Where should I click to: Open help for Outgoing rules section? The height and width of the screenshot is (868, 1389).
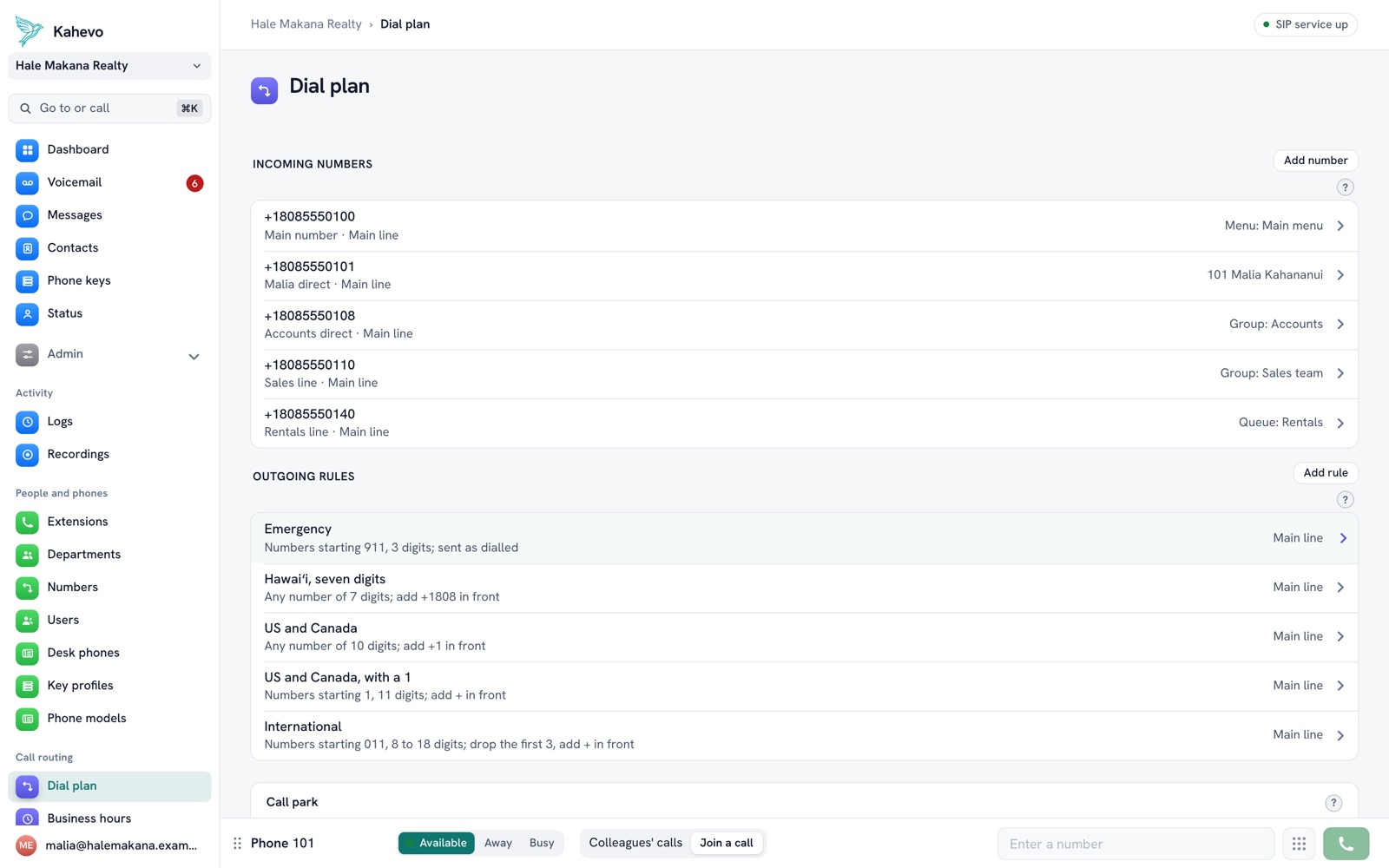pyautogui.click(x=1345, y=500)
